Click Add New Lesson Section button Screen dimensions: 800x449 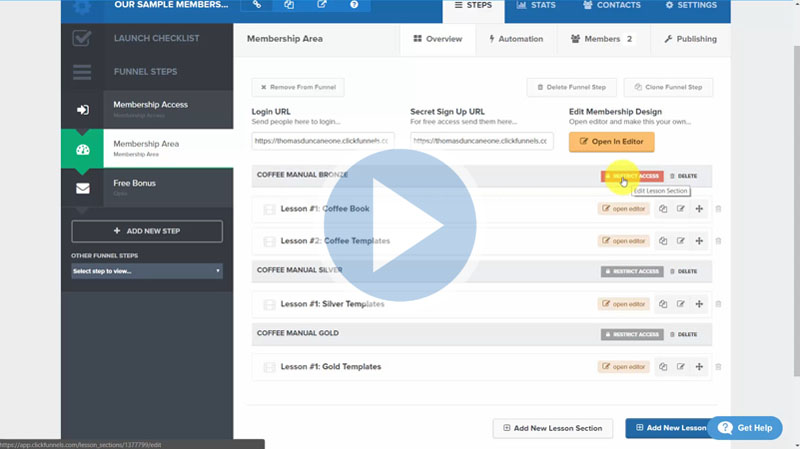552,428
